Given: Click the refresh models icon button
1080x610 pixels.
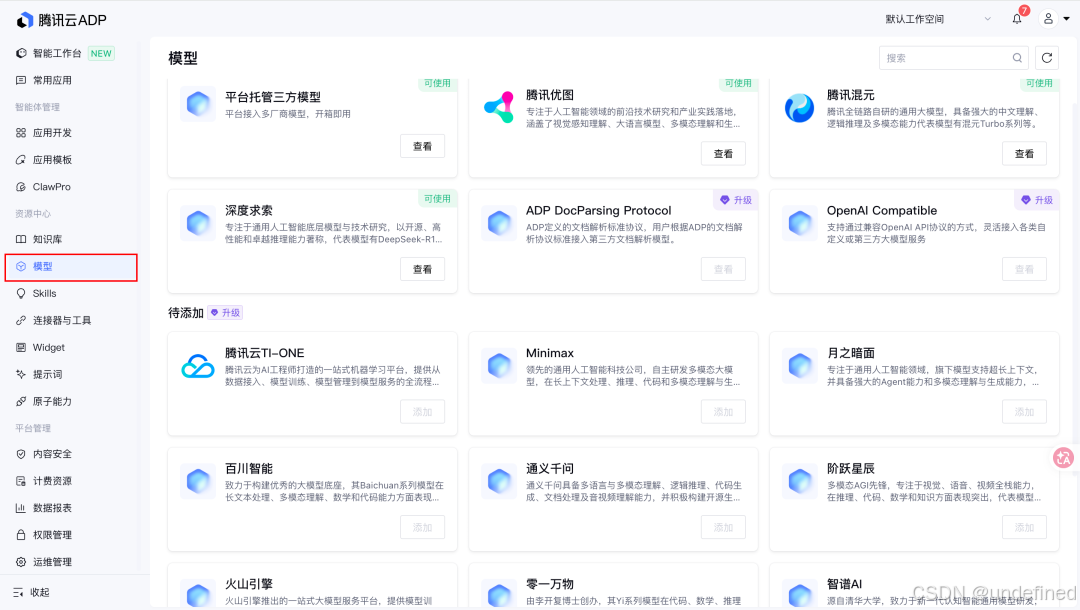Looking at the screenshot, I should click(1047, 58).
